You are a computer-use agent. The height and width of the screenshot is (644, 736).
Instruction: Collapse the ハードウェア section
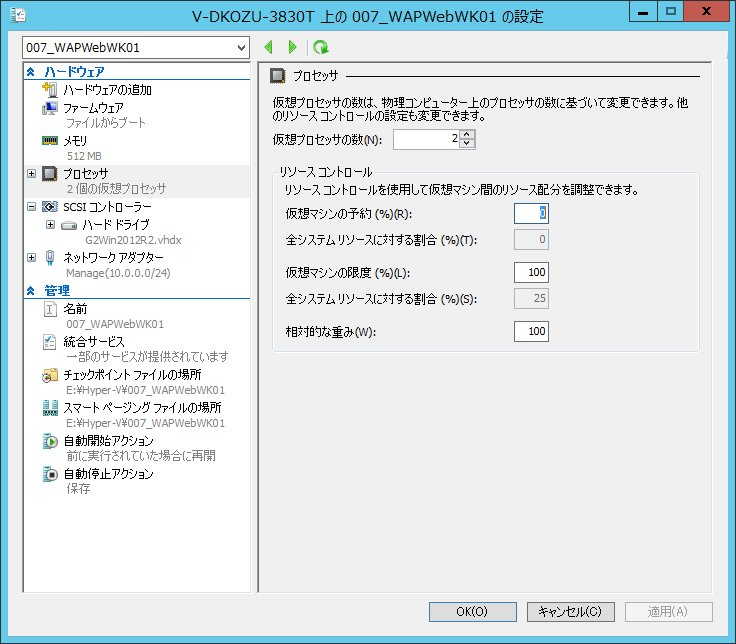[x=31, y=72]
